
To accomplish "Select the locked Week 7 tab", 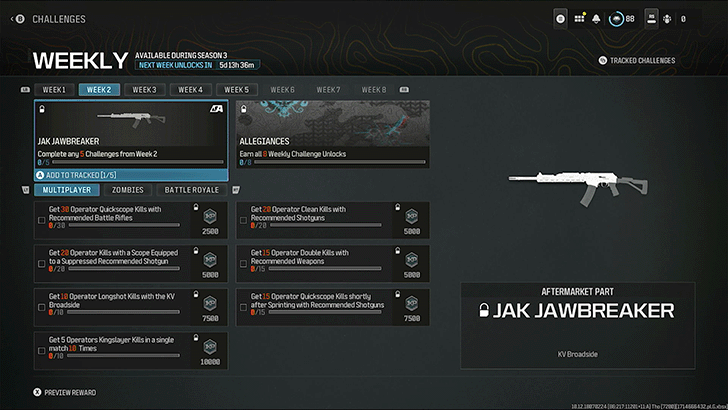I will (328, 90).
